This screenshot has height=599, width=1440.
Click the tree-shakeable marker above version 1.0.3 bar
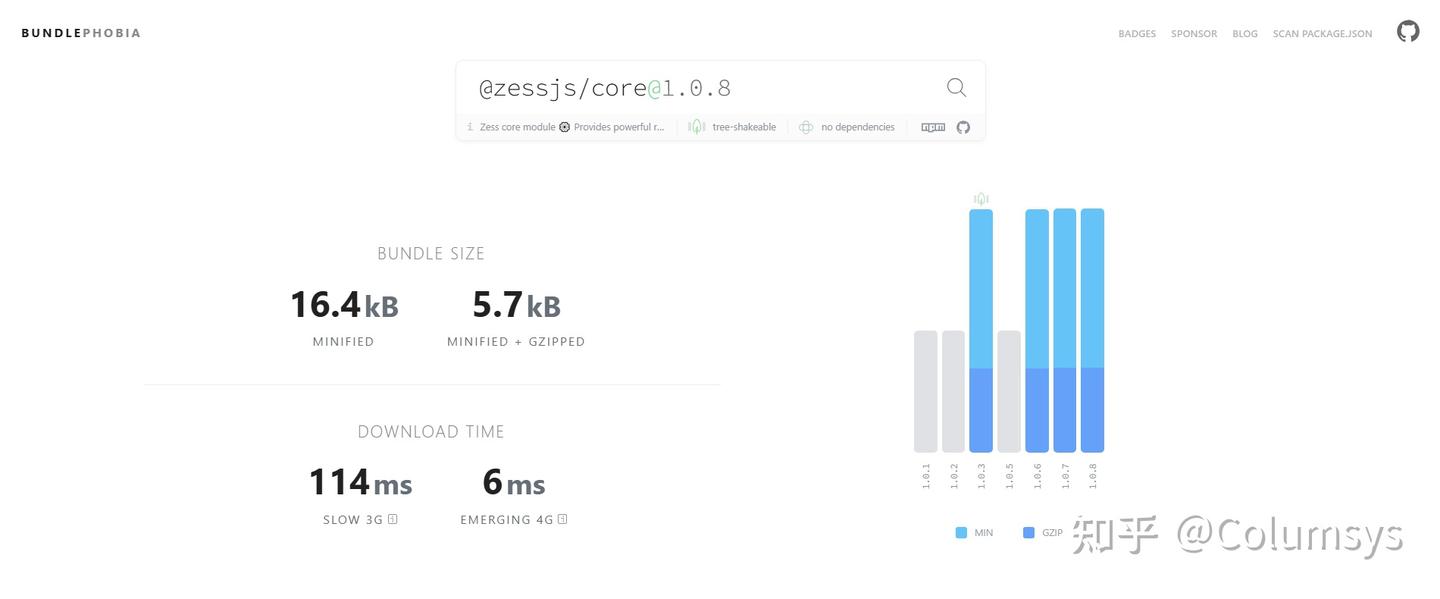(980, 197)
